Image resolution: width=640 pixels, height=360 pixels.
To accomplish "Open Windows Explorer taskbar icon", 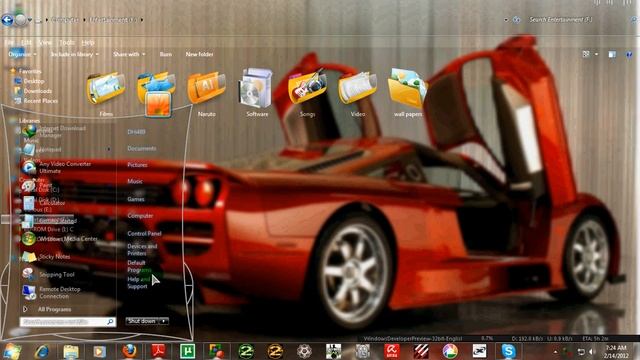I will coord(71,351).
